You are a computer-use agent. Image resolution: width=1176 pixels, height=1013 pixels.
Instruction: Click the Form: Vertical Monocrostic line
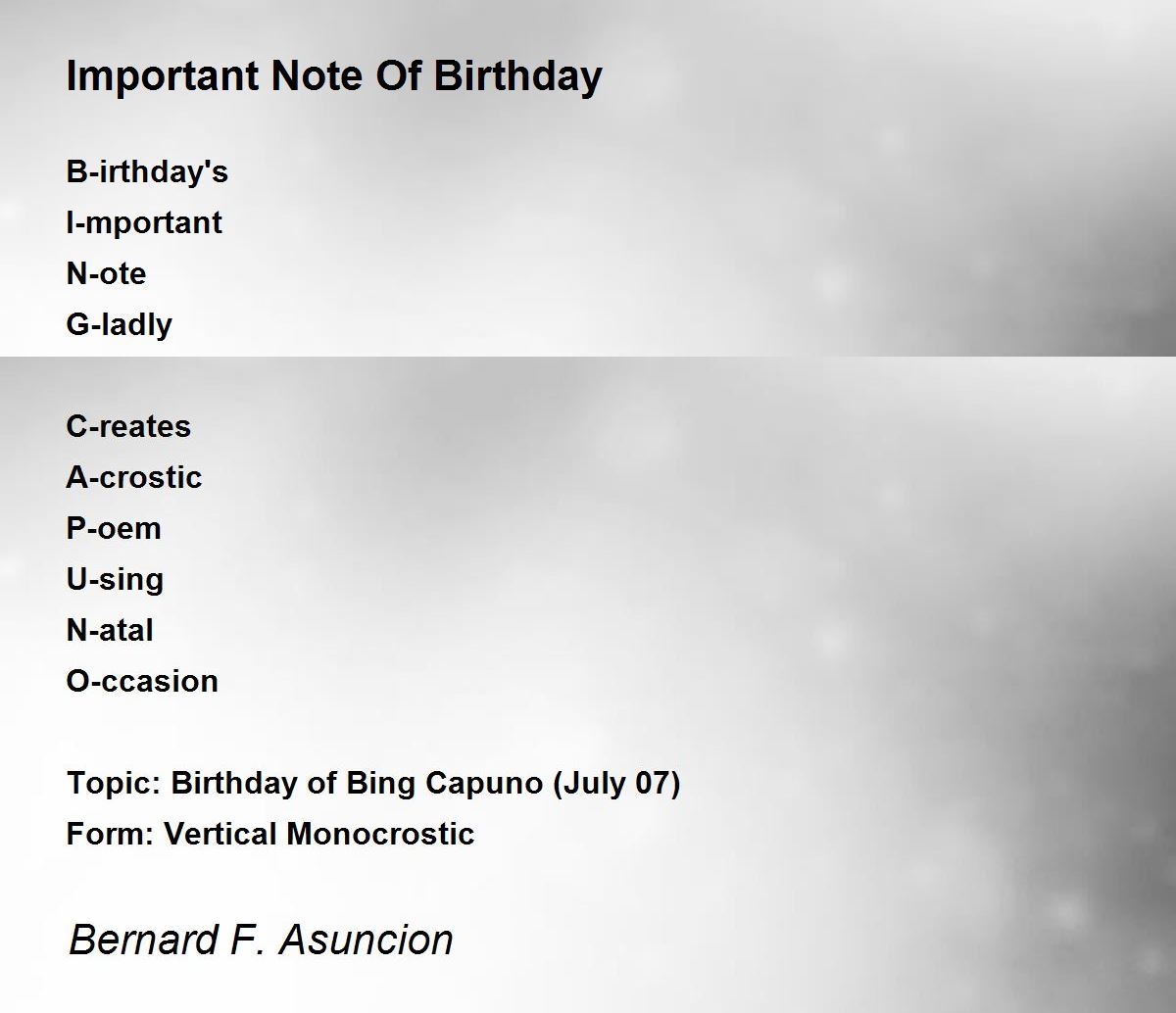click(x=270, y=834)
